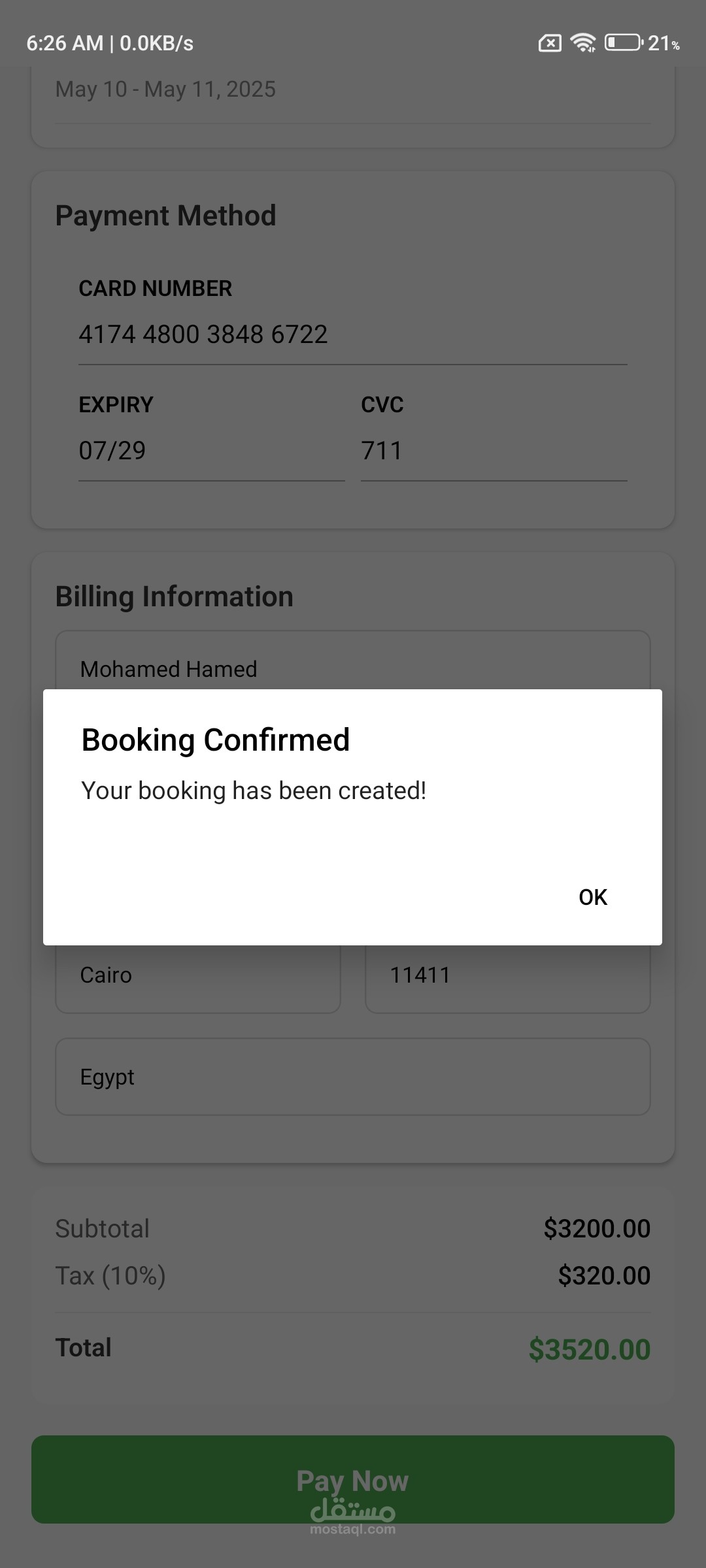
Task: Tap the CVC input field
Action: 493,451
